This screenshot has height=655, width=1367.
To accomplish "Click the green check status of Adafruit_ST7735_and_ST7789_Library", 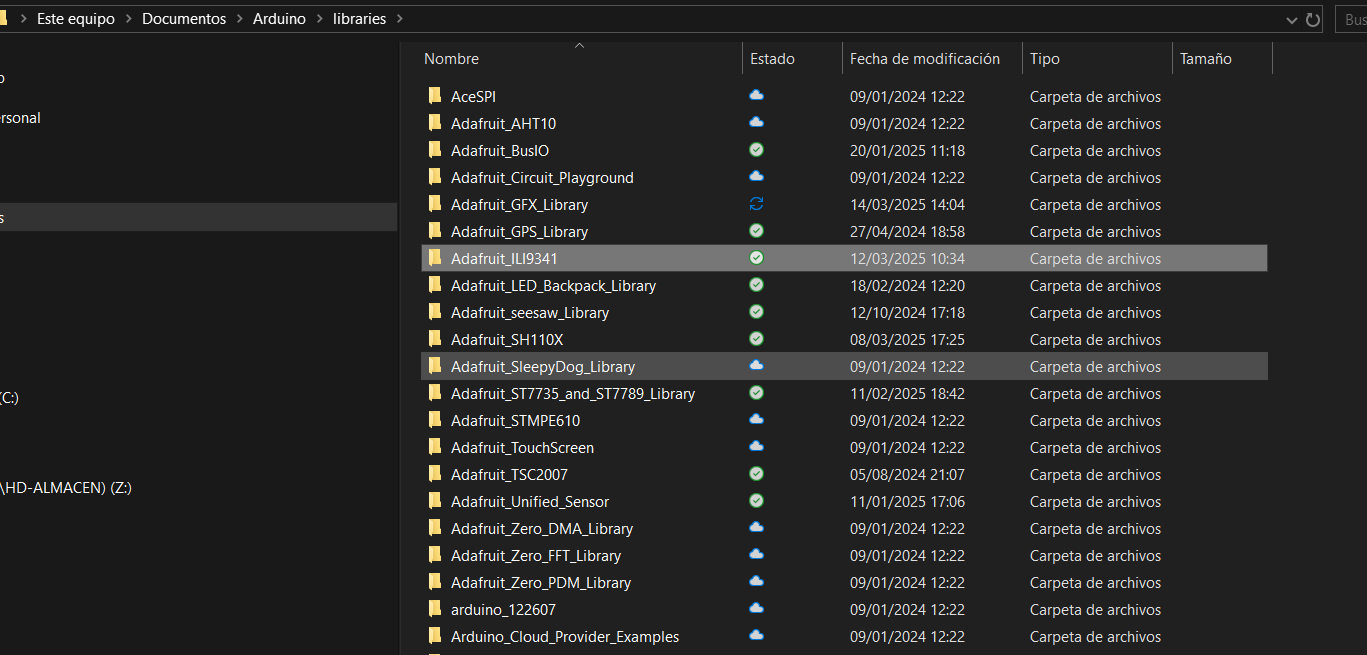I will coord(757,393).
